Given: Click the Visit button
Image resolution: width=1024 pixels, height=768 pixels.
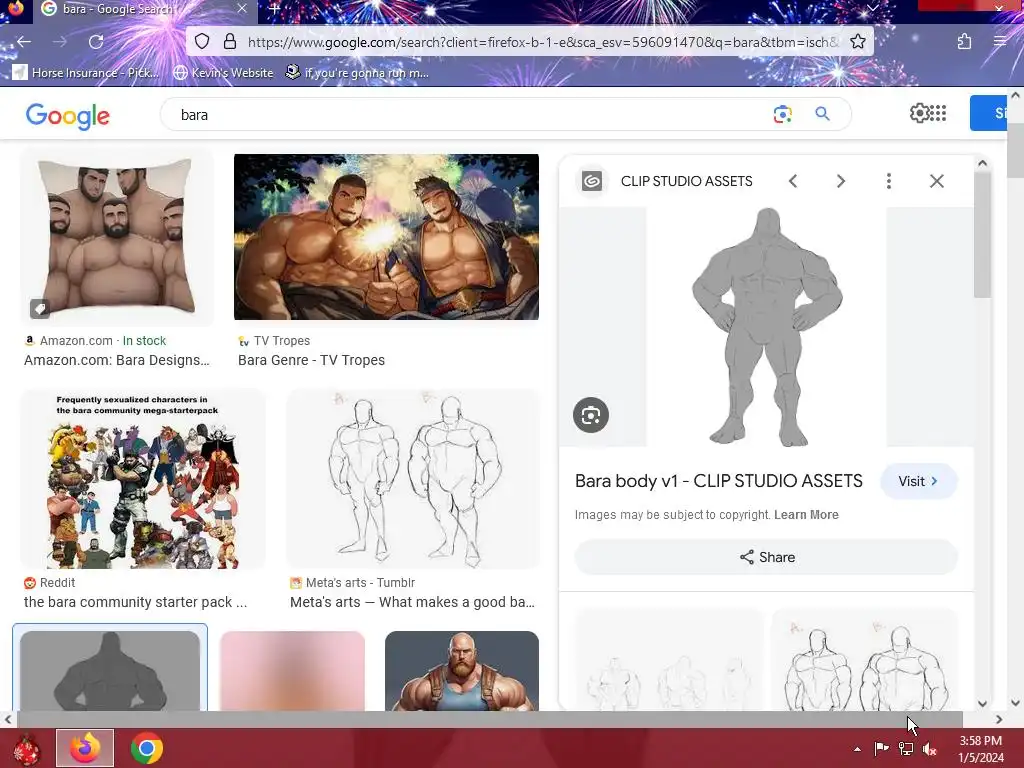Looking at the screenshot, I should click(x=919, y=481).
